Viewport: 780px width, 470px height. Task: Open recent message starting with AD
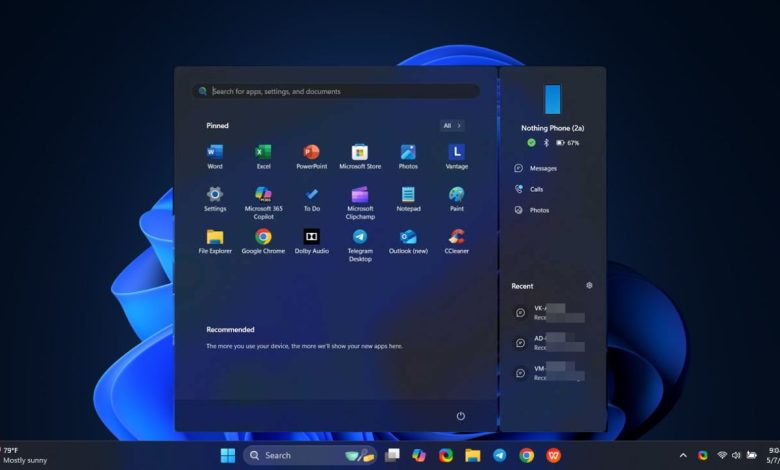[549, 343]
